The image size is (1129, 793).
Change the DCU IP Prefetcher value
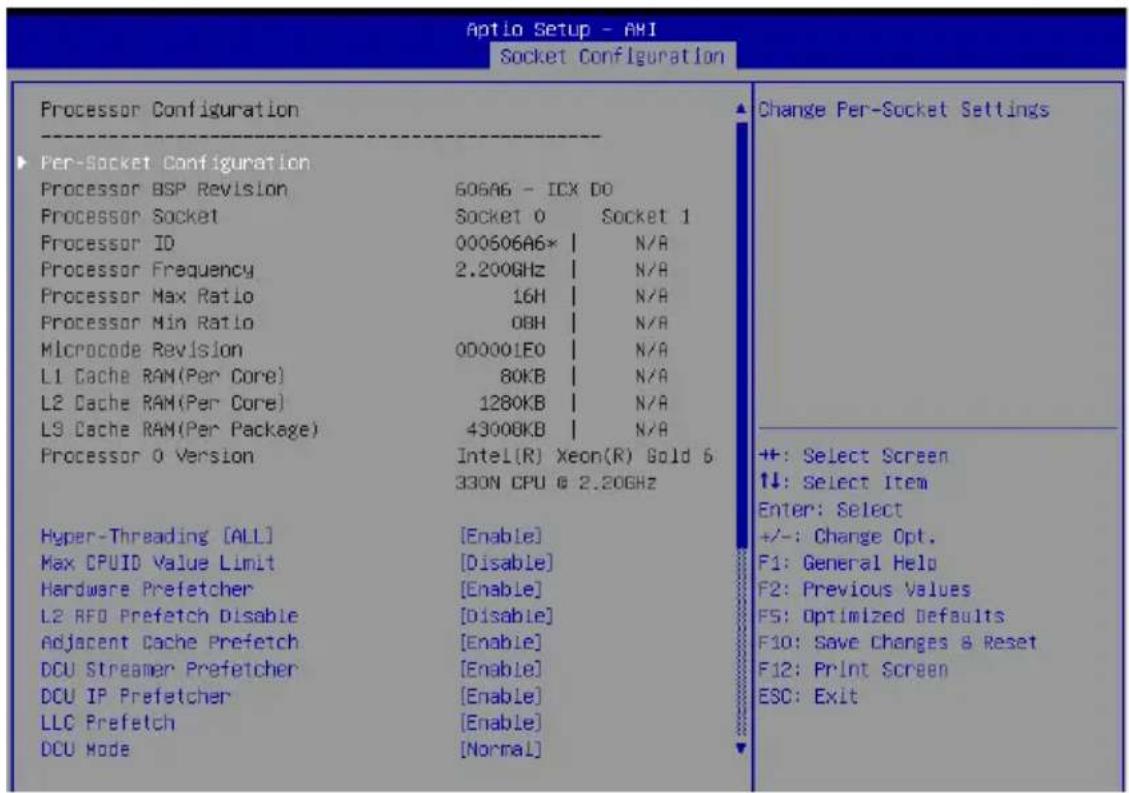[501, 696]
